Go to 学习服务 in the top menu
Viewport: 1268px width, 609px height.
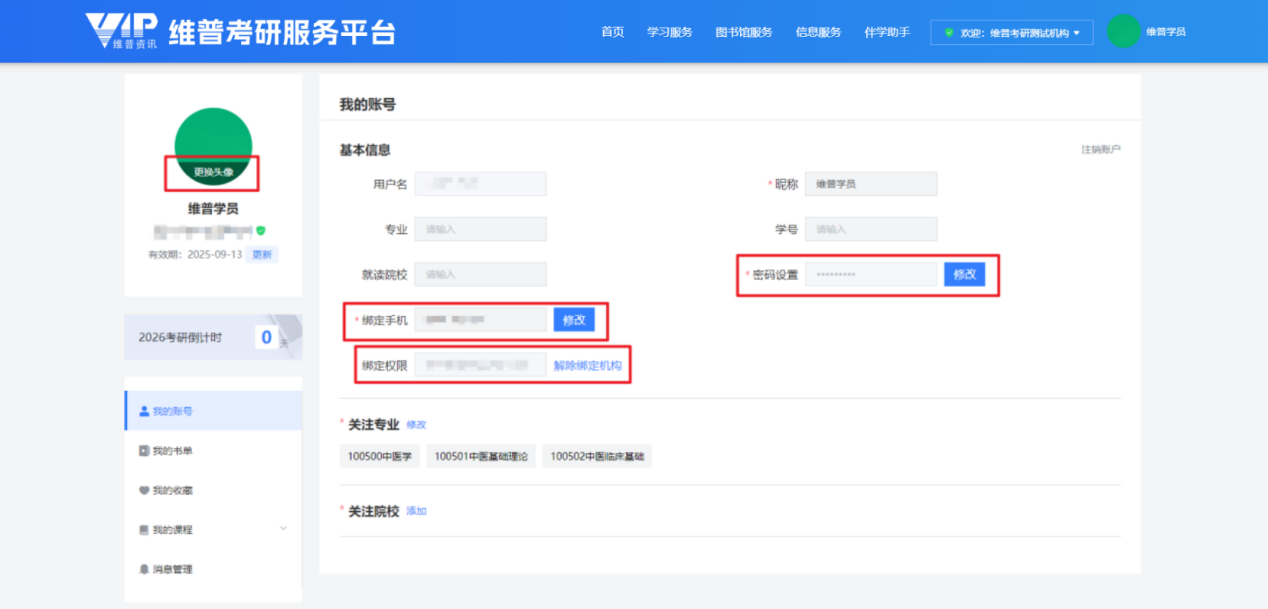point(669,32)
